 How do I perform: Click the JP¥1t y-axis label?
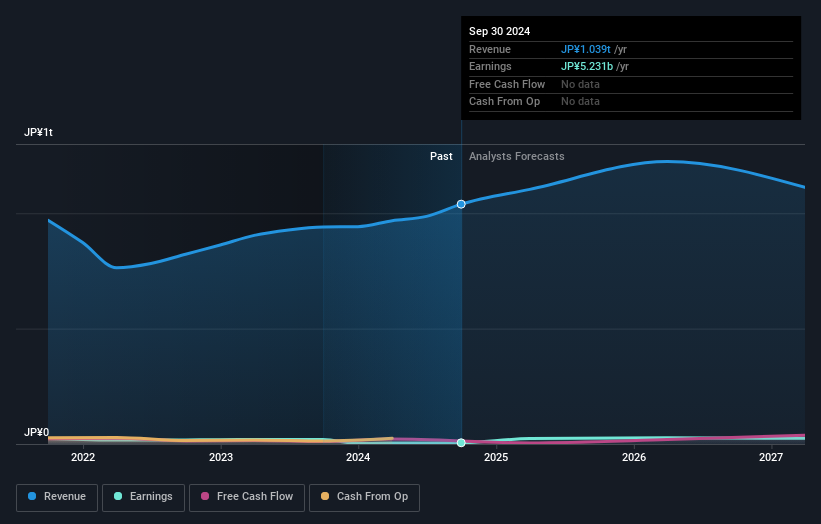click(x=38, y=132)
